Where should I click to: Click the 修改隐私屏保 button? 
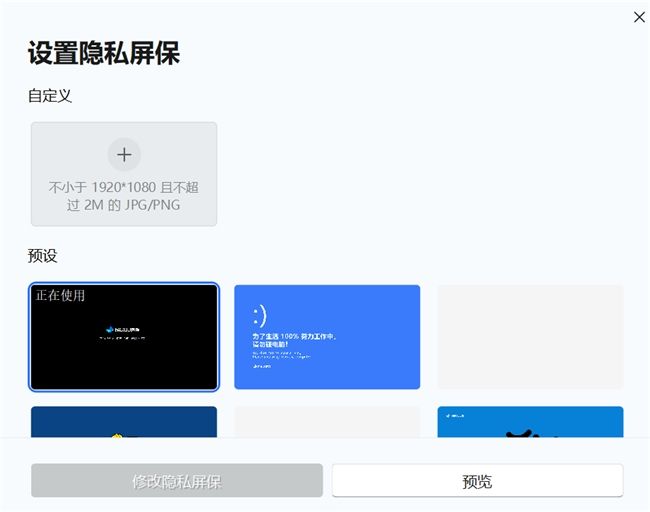coord(177,480)
